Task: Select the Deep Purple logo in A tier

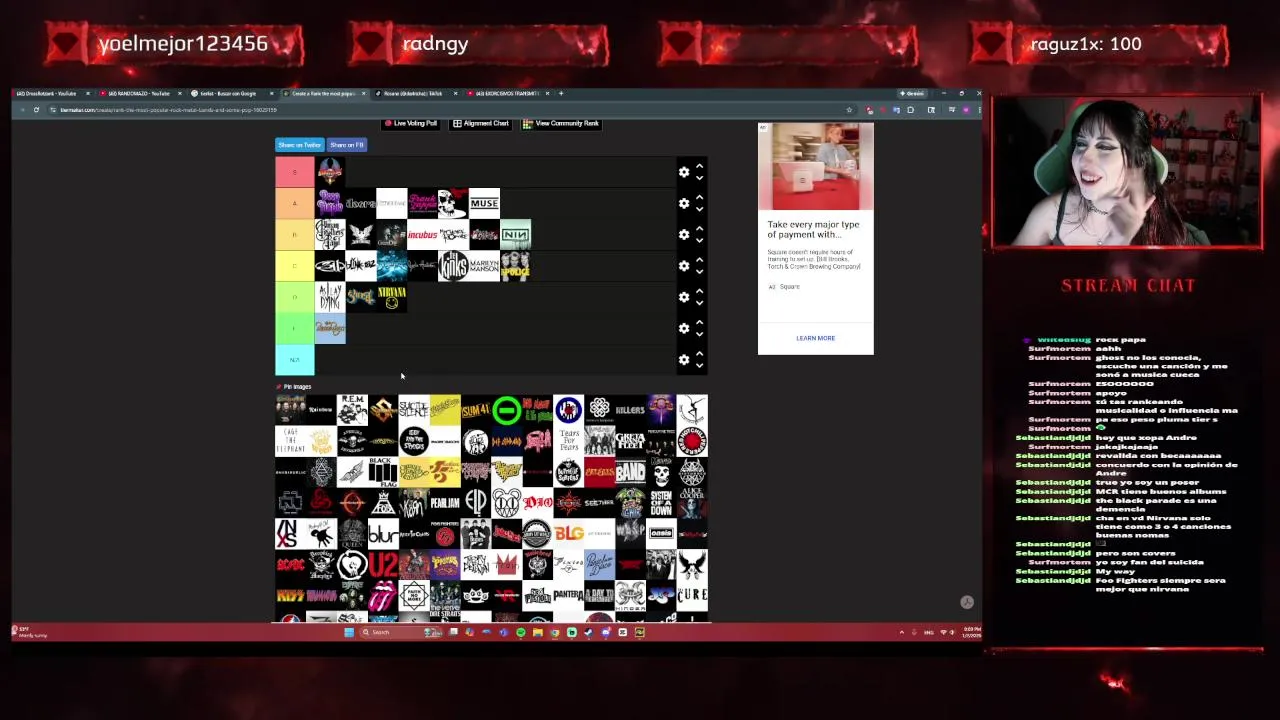Action: point(330,203)
